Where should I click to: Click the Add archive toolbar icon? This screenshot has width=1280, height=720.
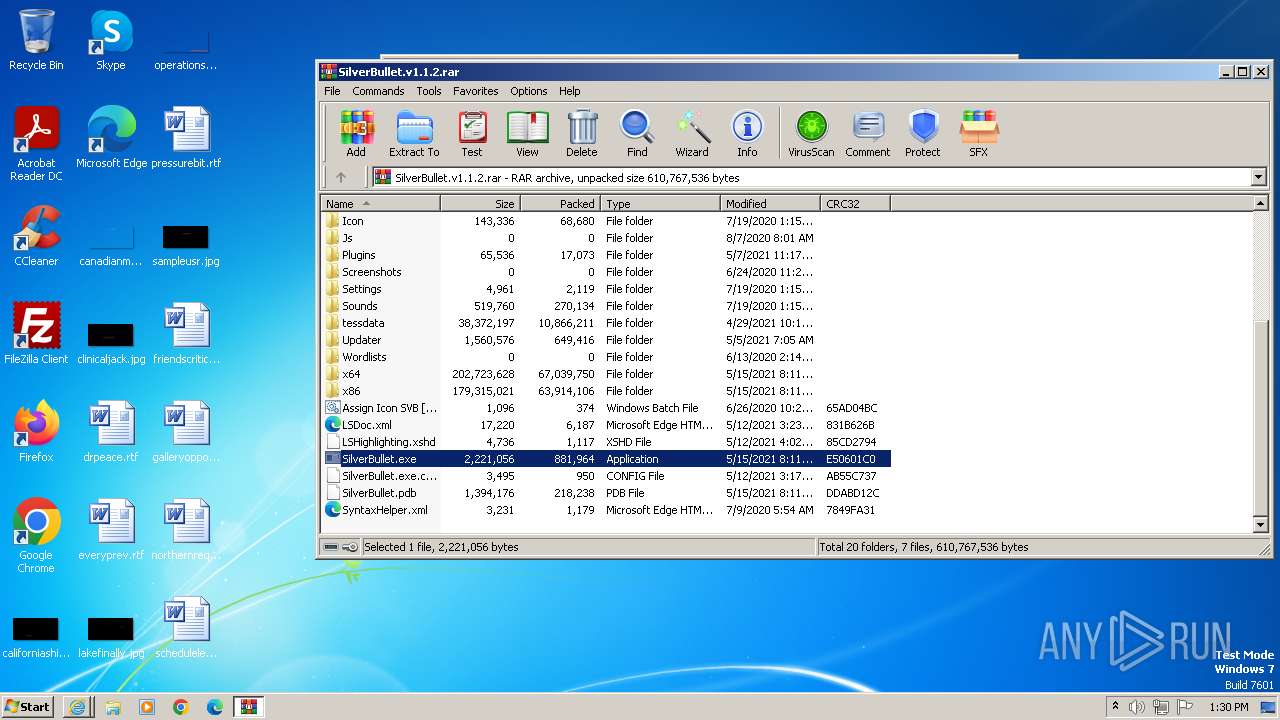point(356,134)
